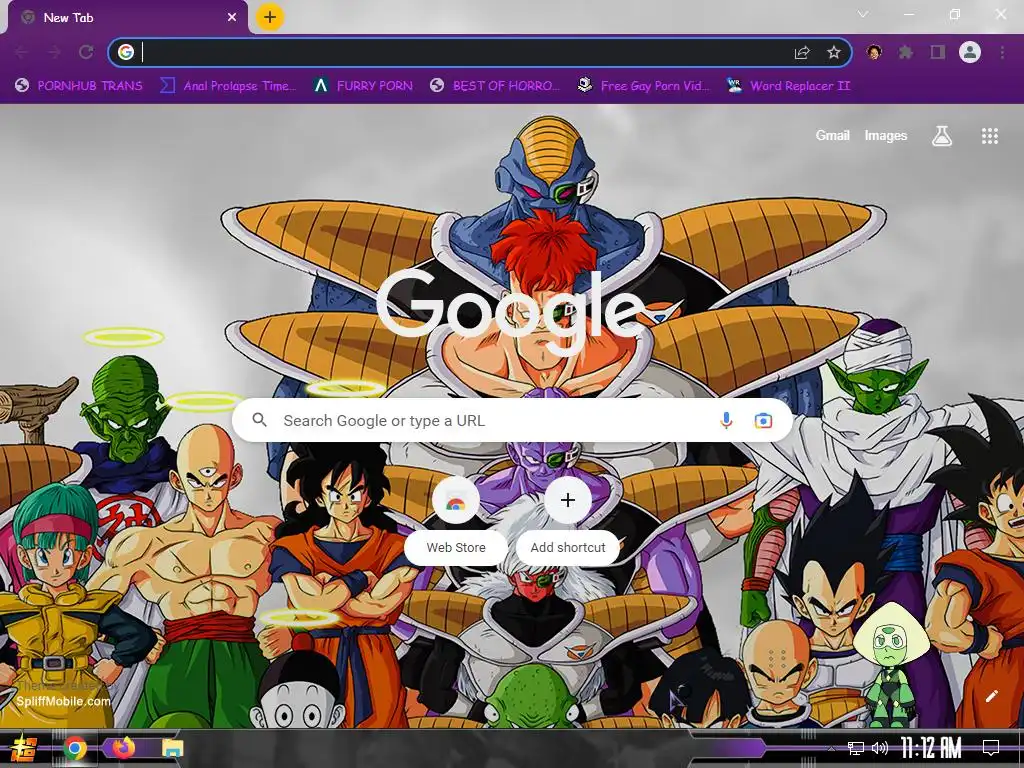Show hidden tray icons chevron
This screenshot has height=768, width=1024.
[830, 748]
